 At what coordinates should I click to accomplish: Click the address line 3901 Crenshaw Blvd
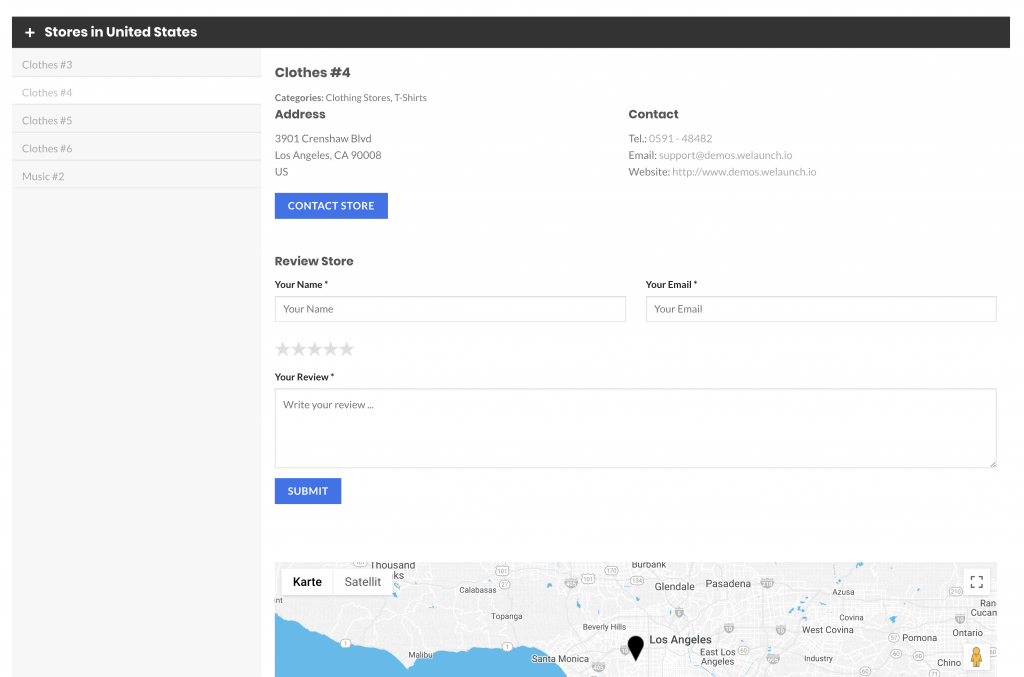[x=323, y=138]
